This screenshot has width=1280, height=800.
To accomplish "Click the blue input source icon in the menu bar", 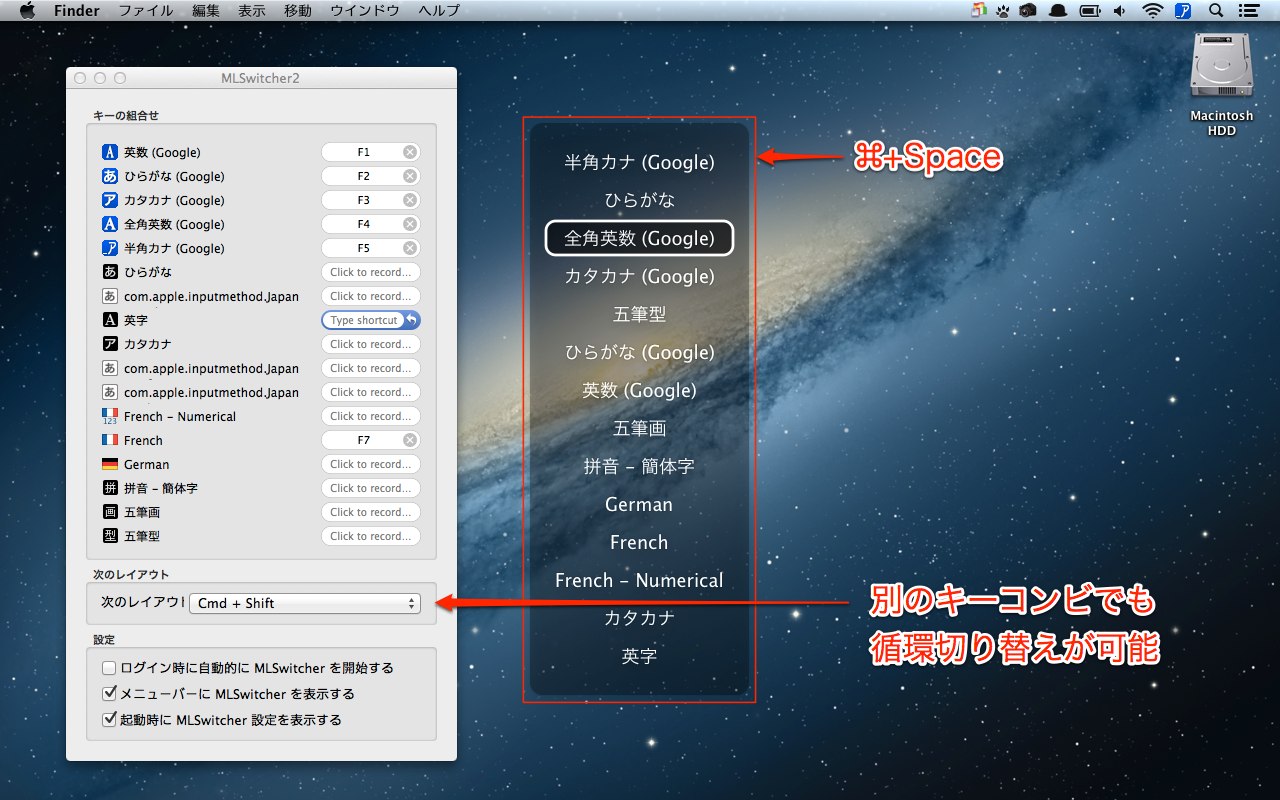I will tap(1184, 11).
